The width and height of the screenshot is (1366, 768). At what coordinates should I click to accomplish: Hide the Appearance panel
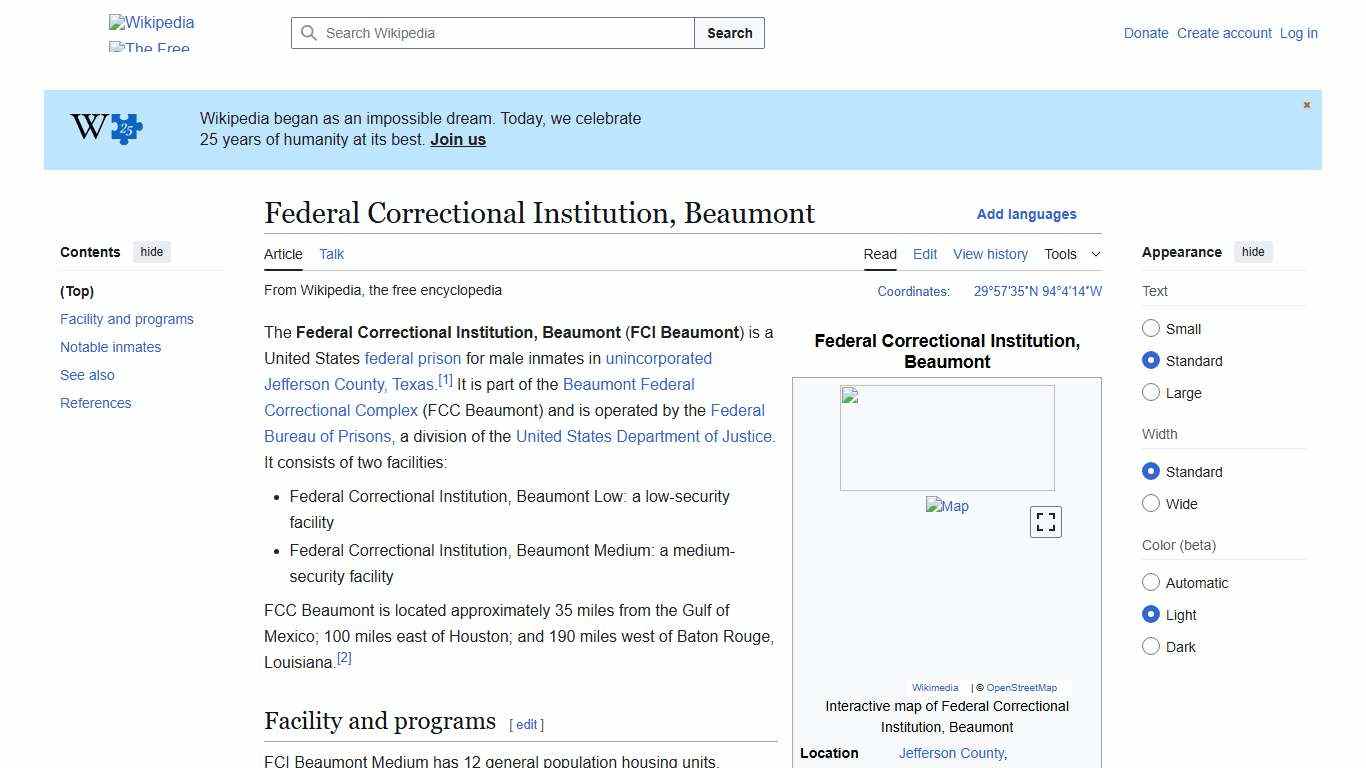(1253, 252)
